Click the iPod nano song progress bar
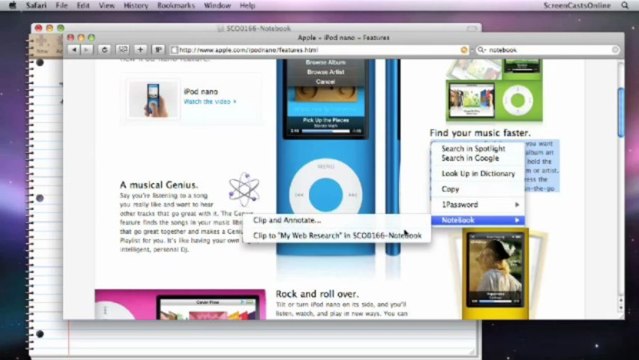Viewport: 639px width, 360px height. pos(326,131)
